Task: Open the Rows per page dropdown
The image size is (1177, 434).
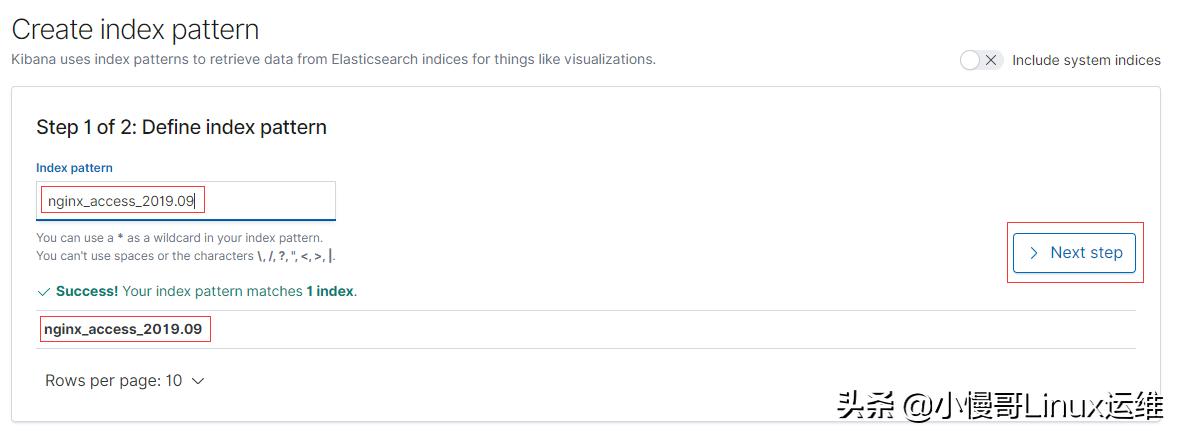Action: [124, 381]
